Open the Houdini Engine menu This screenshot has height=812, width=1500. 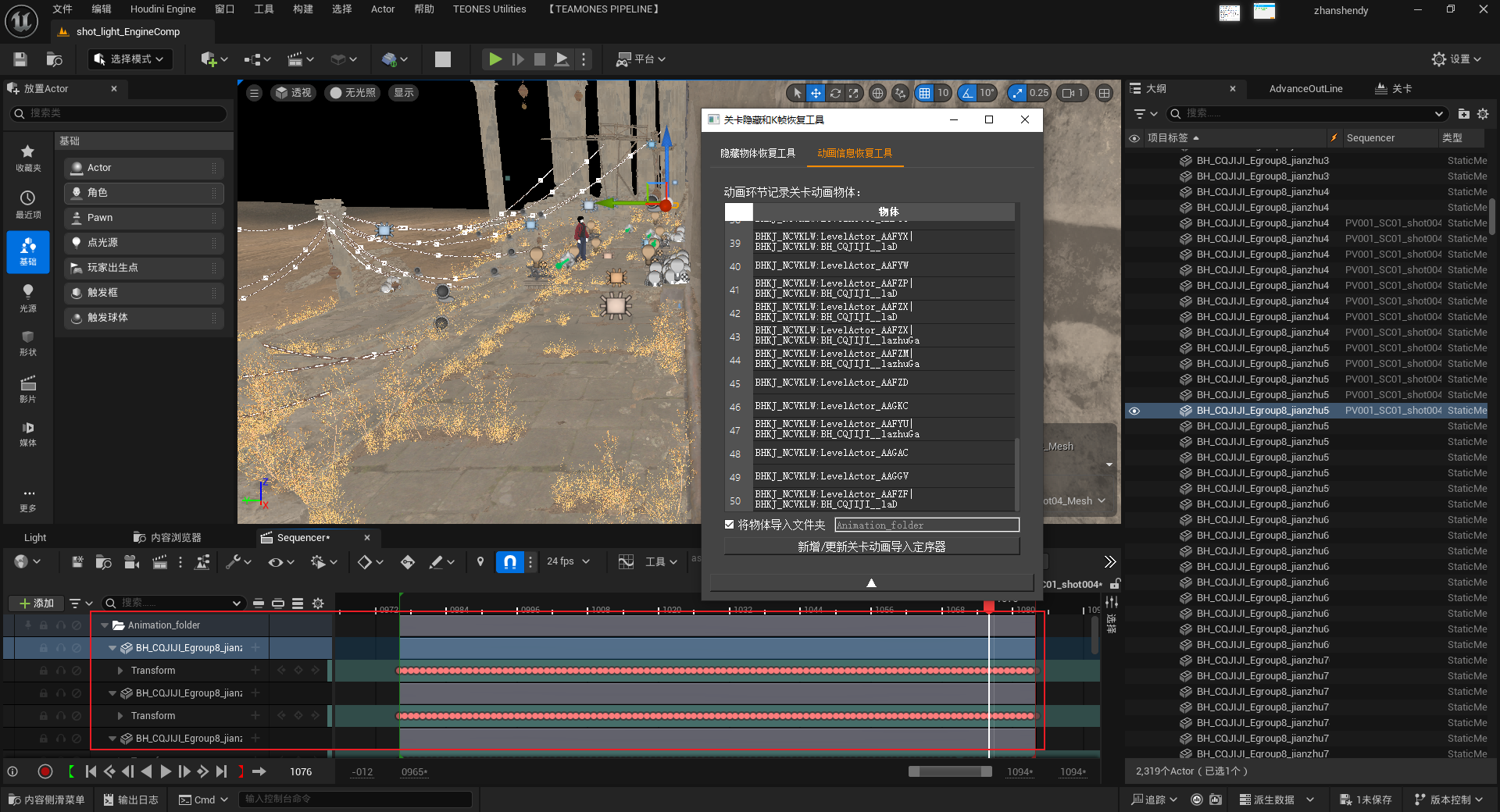pyautogui.click(x=162, y=9)
